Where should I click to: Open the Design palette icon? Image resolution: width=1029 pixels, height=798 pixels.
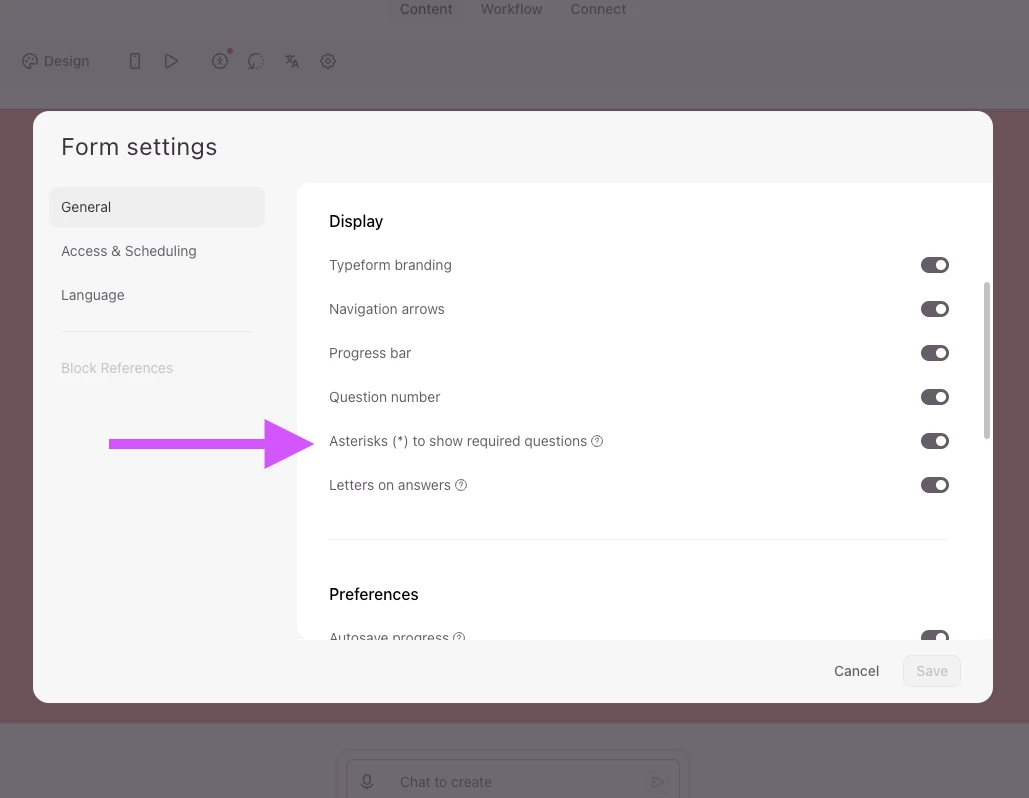tap(30, 61)
